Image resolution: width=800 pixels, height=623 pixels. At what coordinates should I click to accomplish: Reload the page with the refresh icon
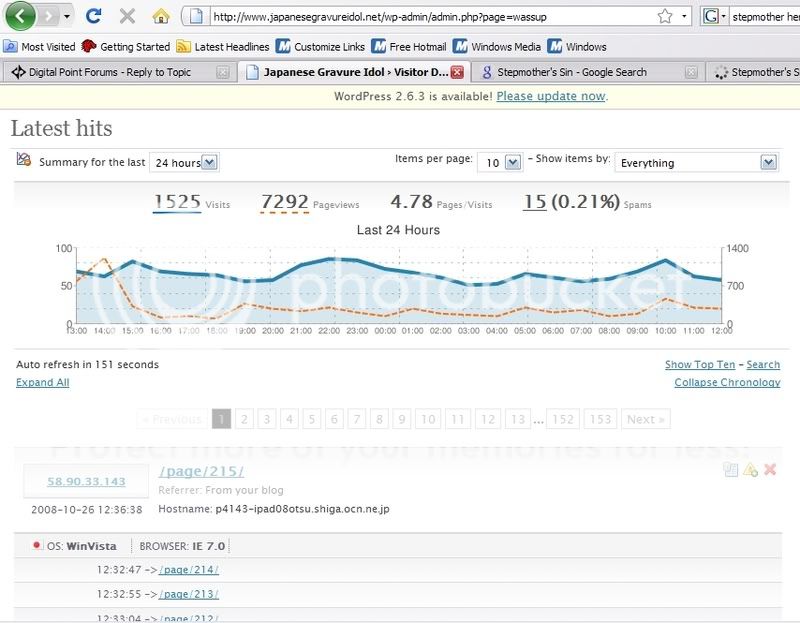coord(93,16)
